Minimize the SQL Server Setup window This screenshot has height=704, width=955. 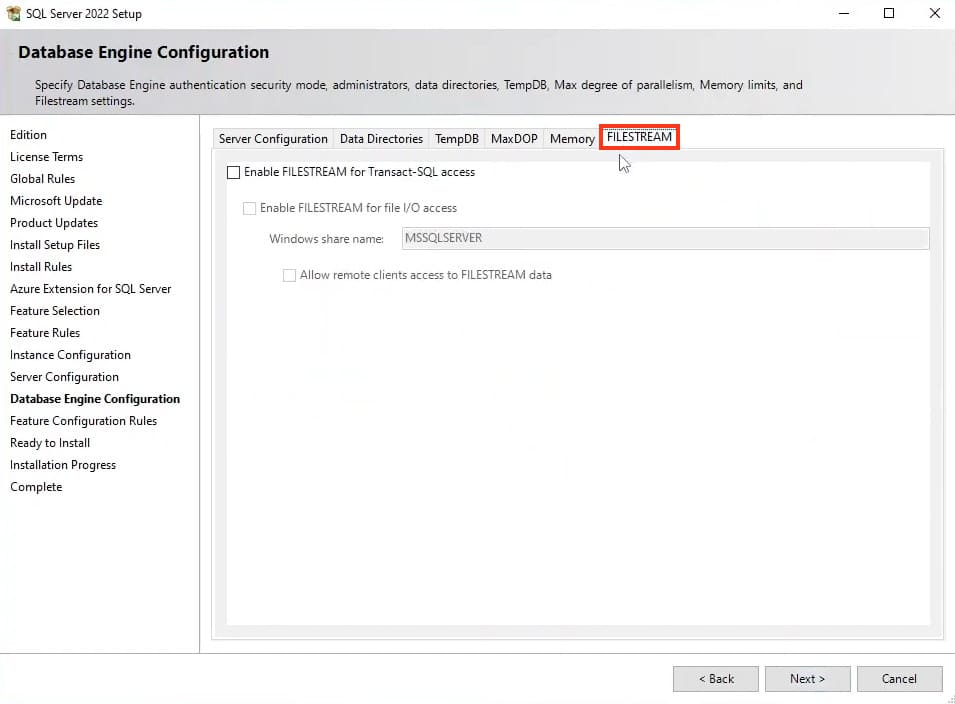coord(842,14)
